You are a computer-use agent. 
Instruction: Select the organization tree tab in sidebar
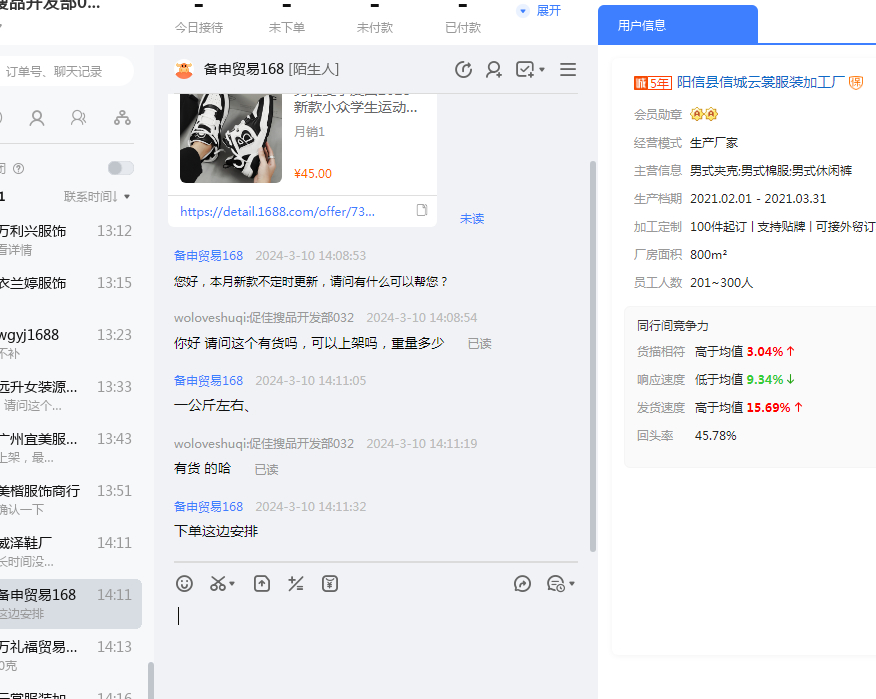(x=122, y=118)
